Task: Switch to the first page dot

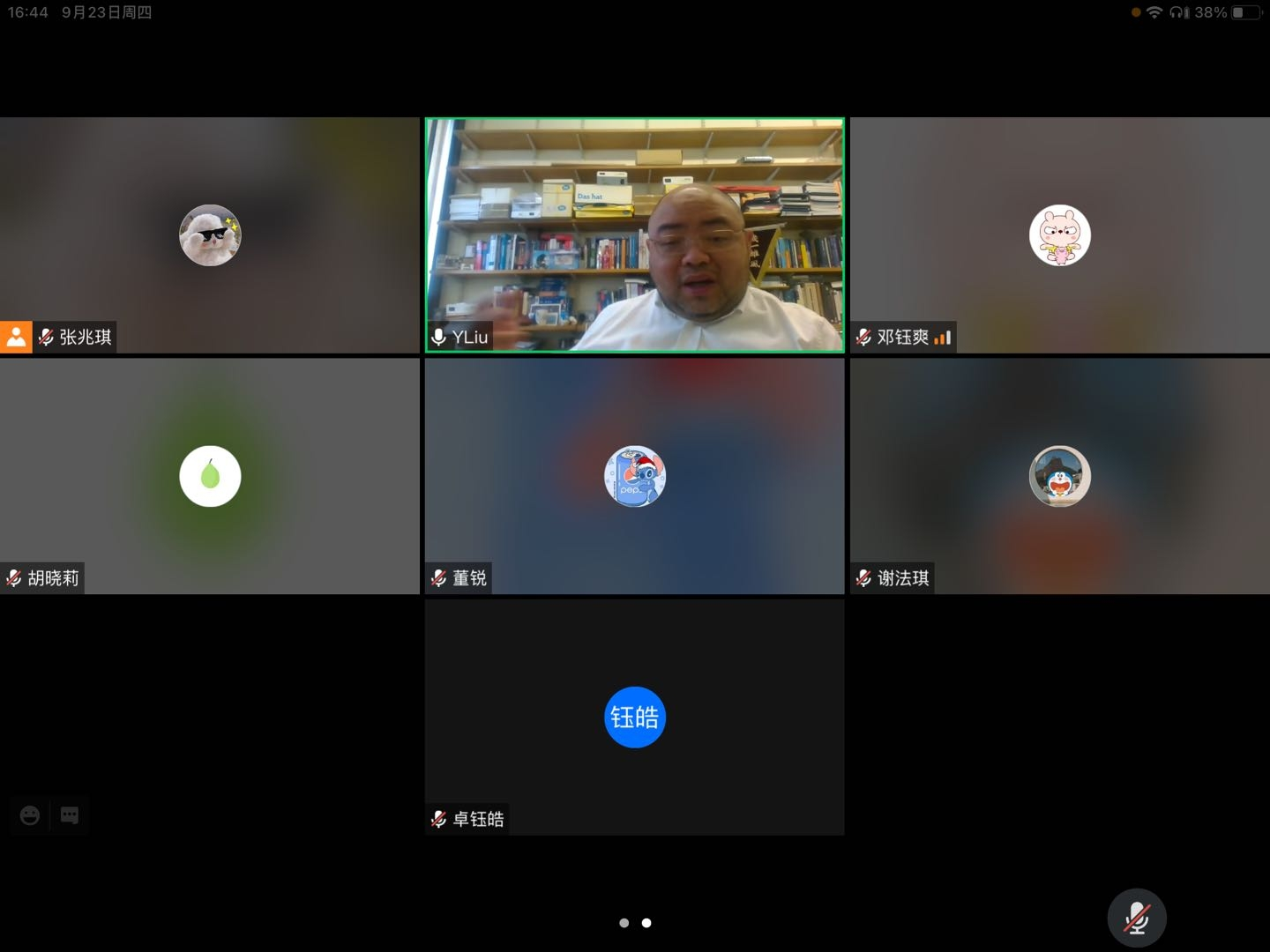Action: coord(624,923)
